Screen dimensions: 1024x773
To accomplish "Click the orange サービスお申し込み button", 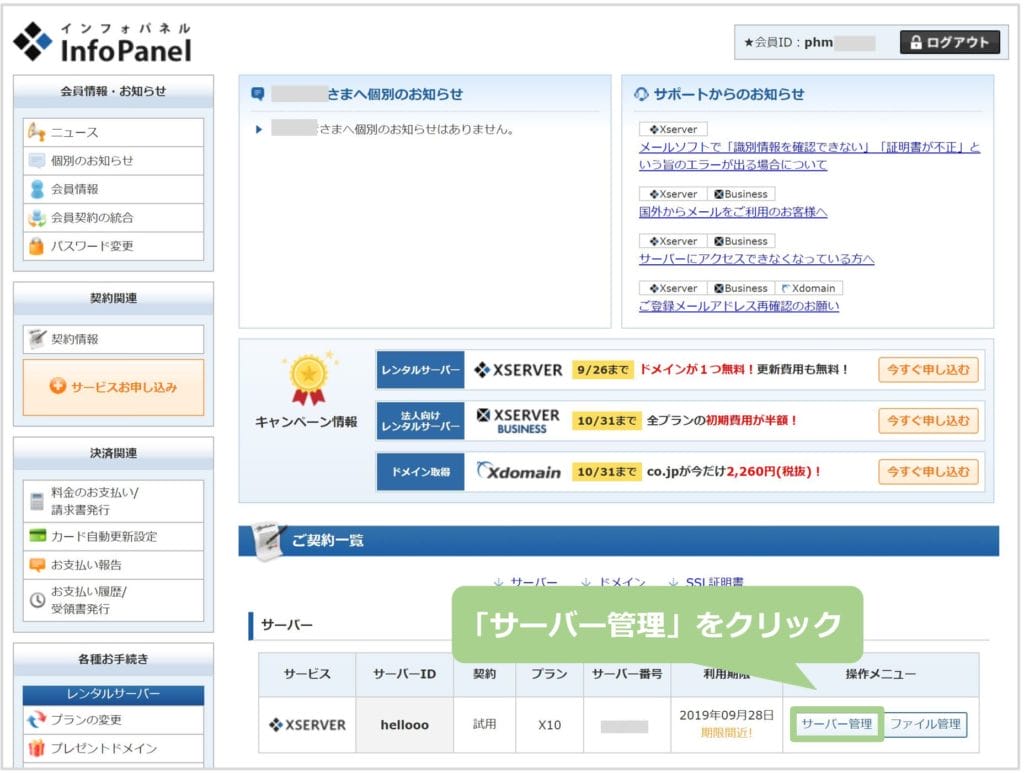I will [x=113, y=387].
